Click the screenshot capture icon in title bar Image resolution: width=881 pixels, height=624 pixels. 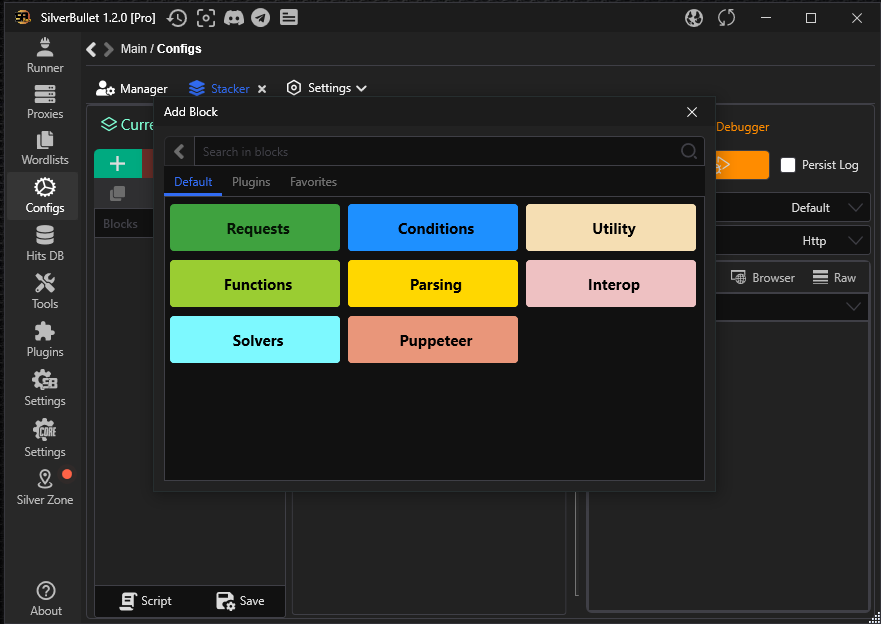206,18
